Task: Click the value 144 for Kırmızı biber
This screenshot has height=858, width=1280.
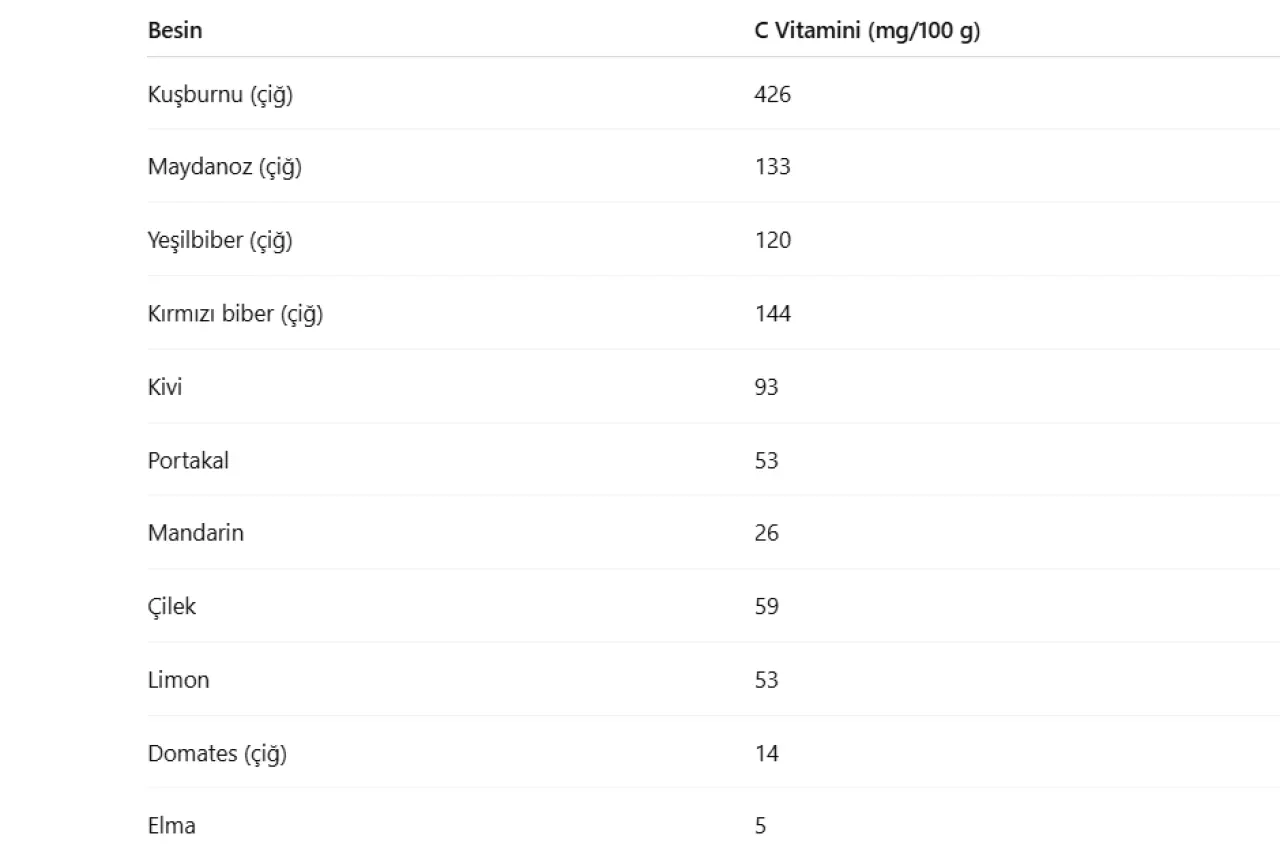Action: click(772, 314)
